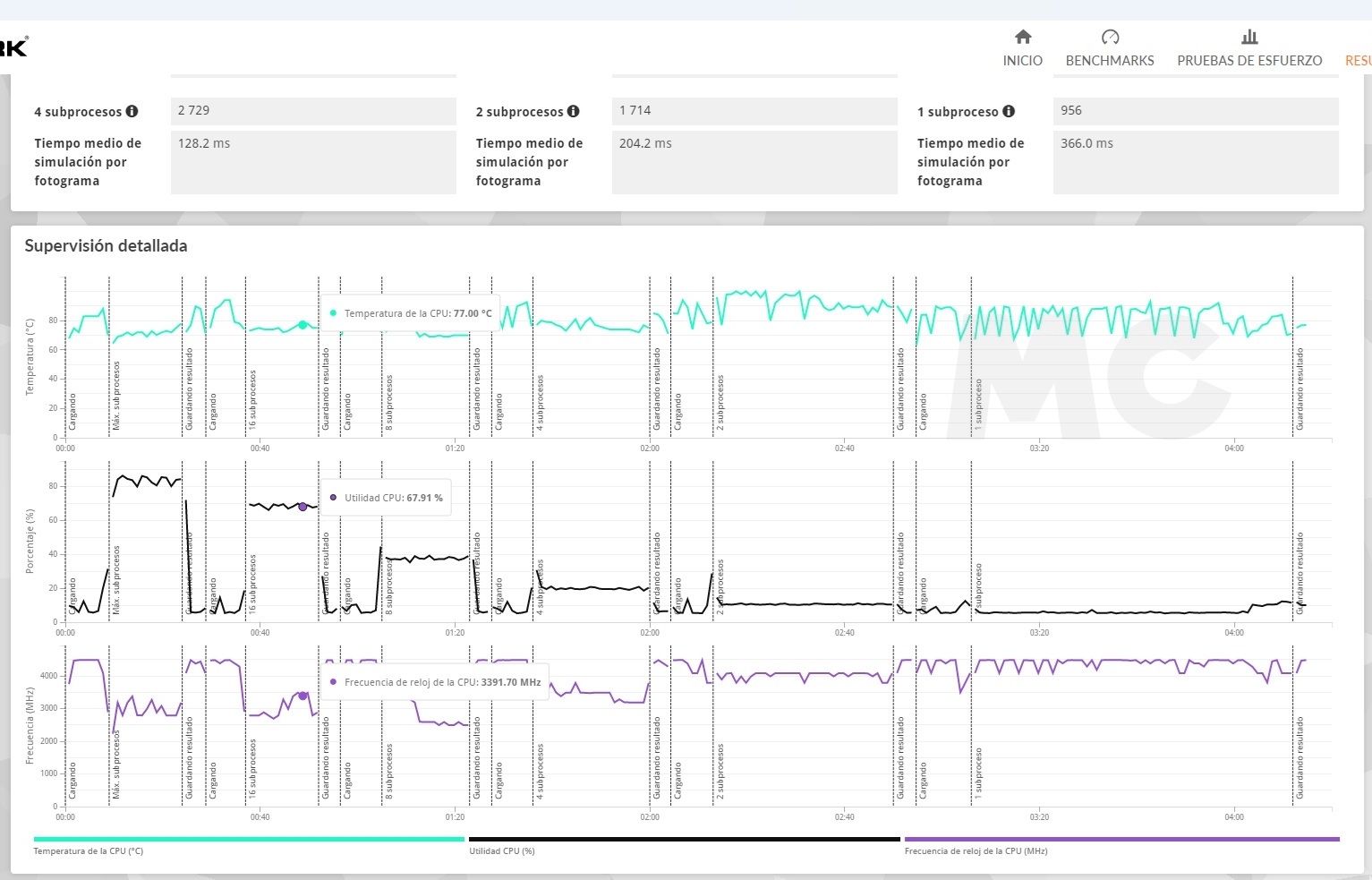Click the highlighted purple point on frequency chart
This screenshot has height=880, width=1372.
pos(303,696)
